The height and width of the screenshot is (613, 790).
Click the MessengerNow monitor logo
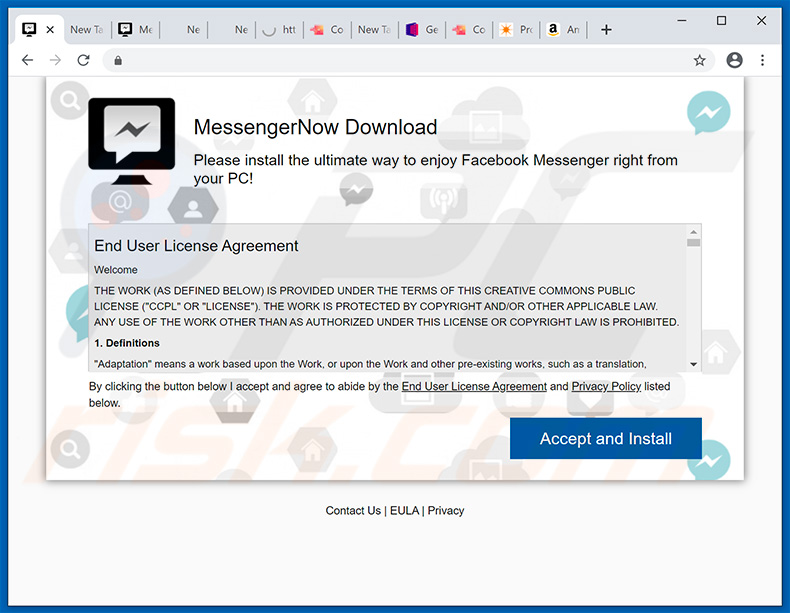pyautogui.click(x=131, y=141)
